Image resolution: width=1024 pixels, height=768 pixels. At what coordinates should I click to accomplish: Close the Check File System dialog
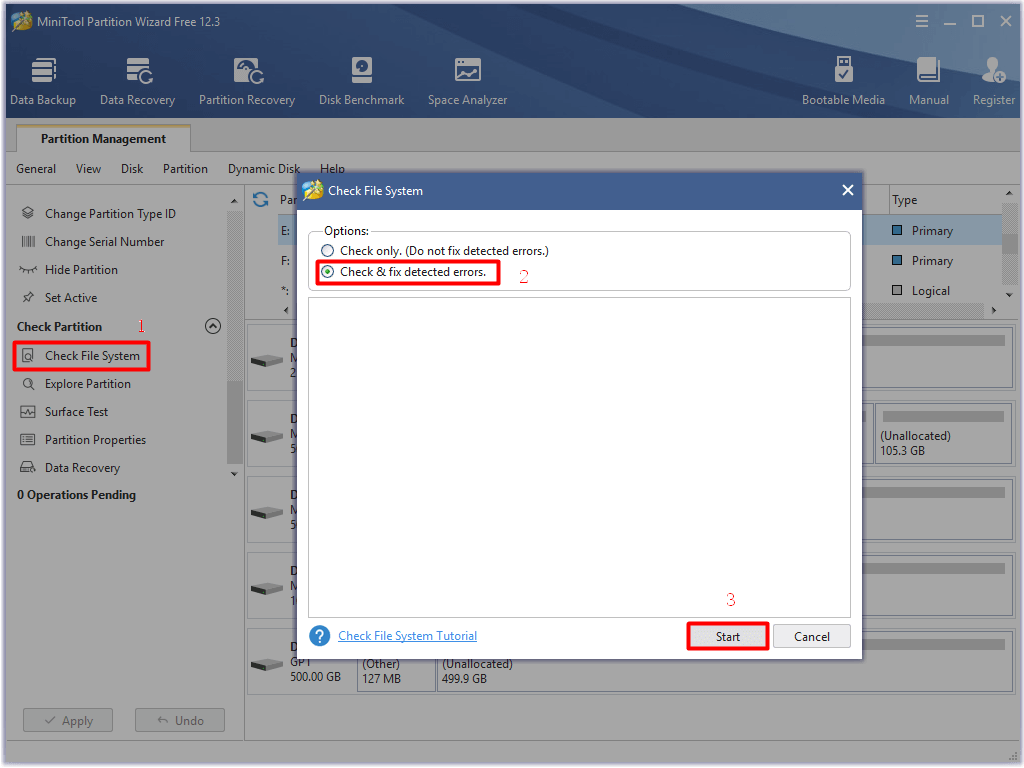tap(848, 190)
